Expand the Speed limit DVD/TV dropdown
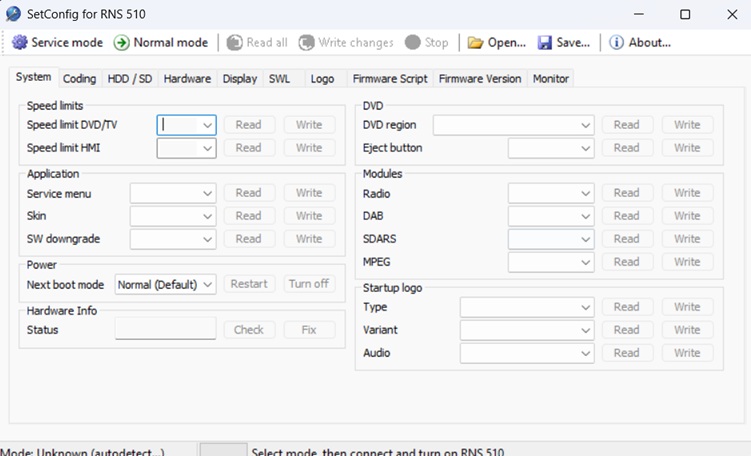This screenshot has width=751, height=456. point(207,125)
